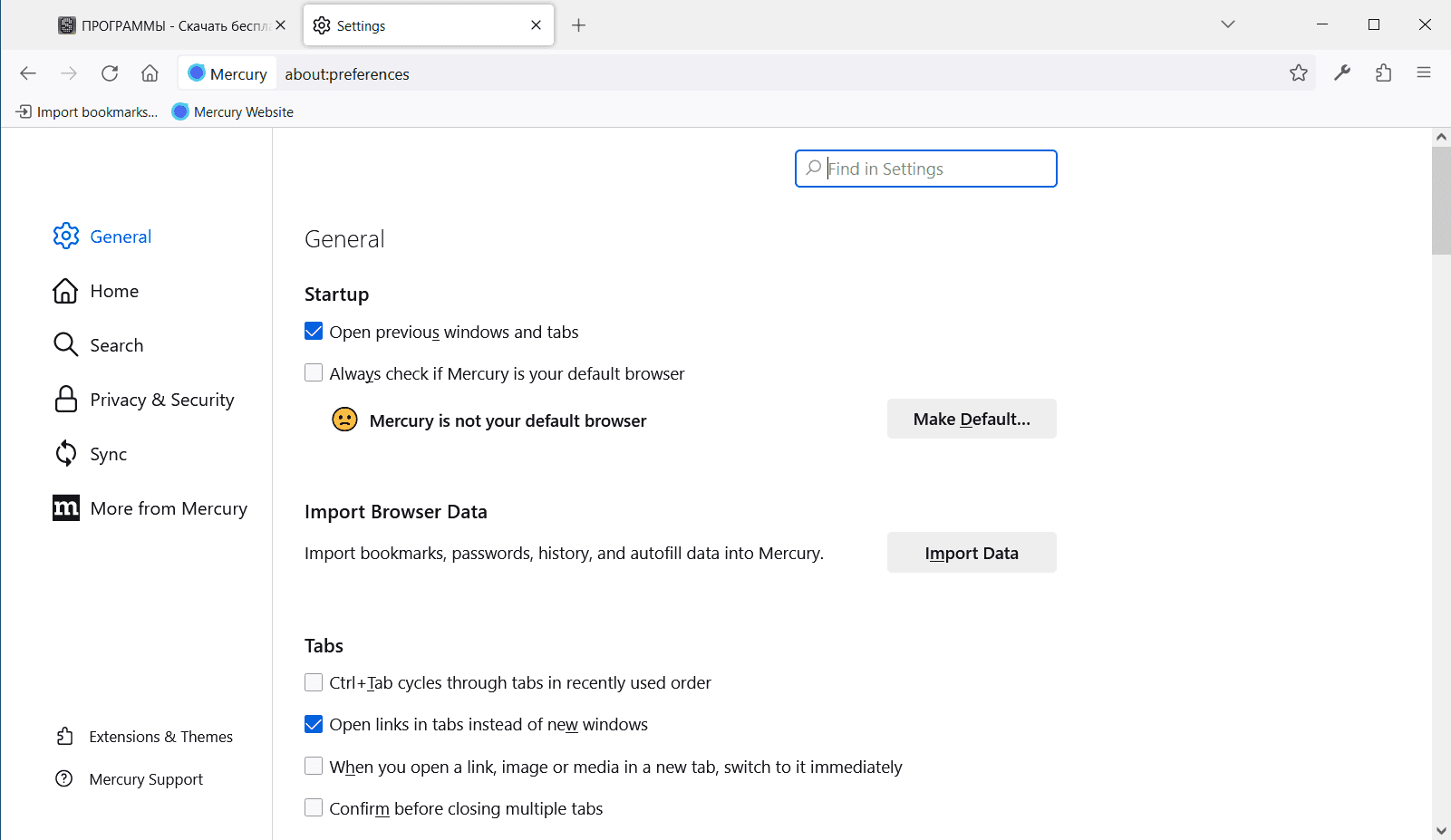Image resolution: width=1451 pixels, height=840 pixels.
Task: Click the Mercury identity box in address bar
Action: [227, 73]
